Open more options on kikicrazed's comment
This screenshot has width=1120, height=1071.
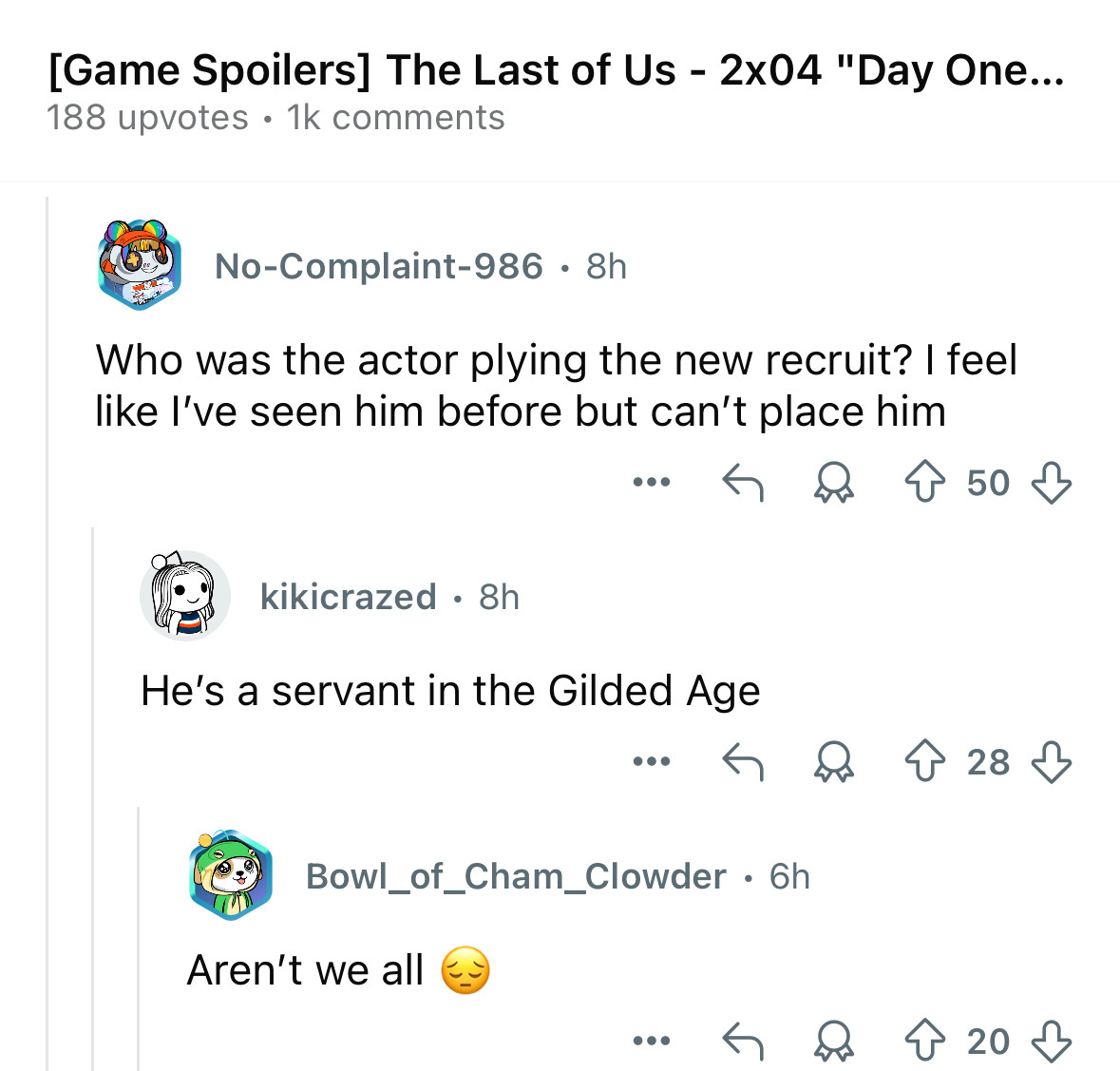652,761
